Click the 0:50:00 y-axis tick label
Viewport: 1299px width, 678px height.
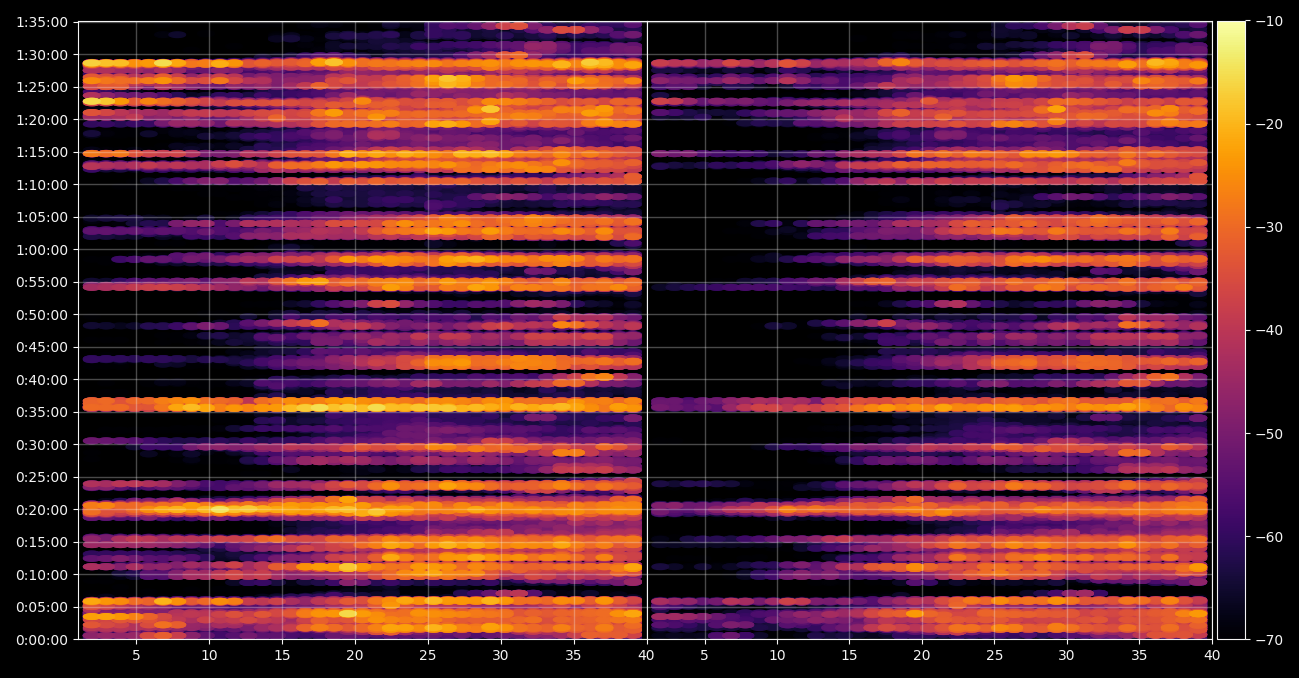pyautogui.click(x=42, y=314)
